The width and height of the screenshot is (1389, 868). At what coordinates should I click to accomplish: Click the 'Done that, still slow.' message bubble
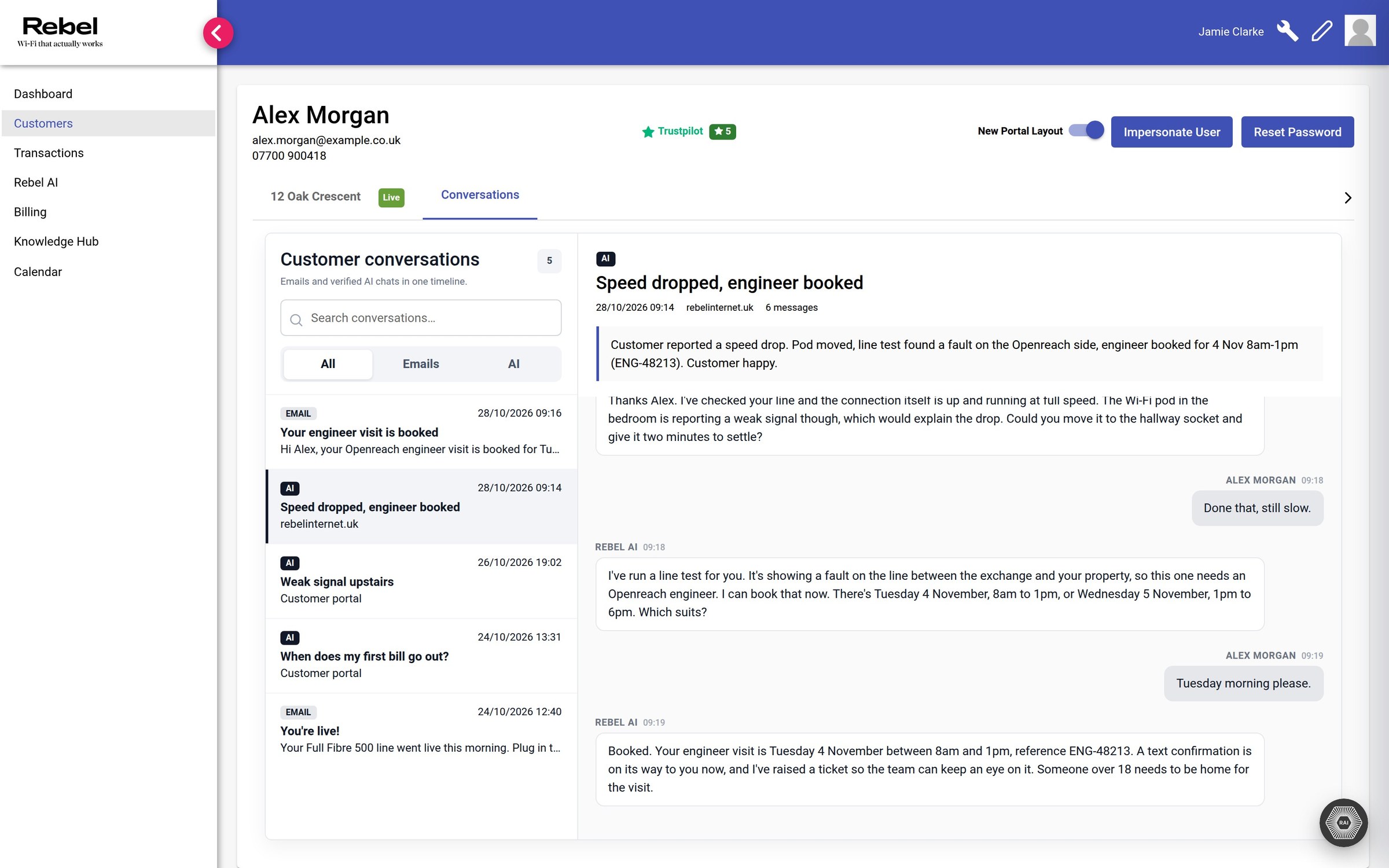click(1257, 508)
